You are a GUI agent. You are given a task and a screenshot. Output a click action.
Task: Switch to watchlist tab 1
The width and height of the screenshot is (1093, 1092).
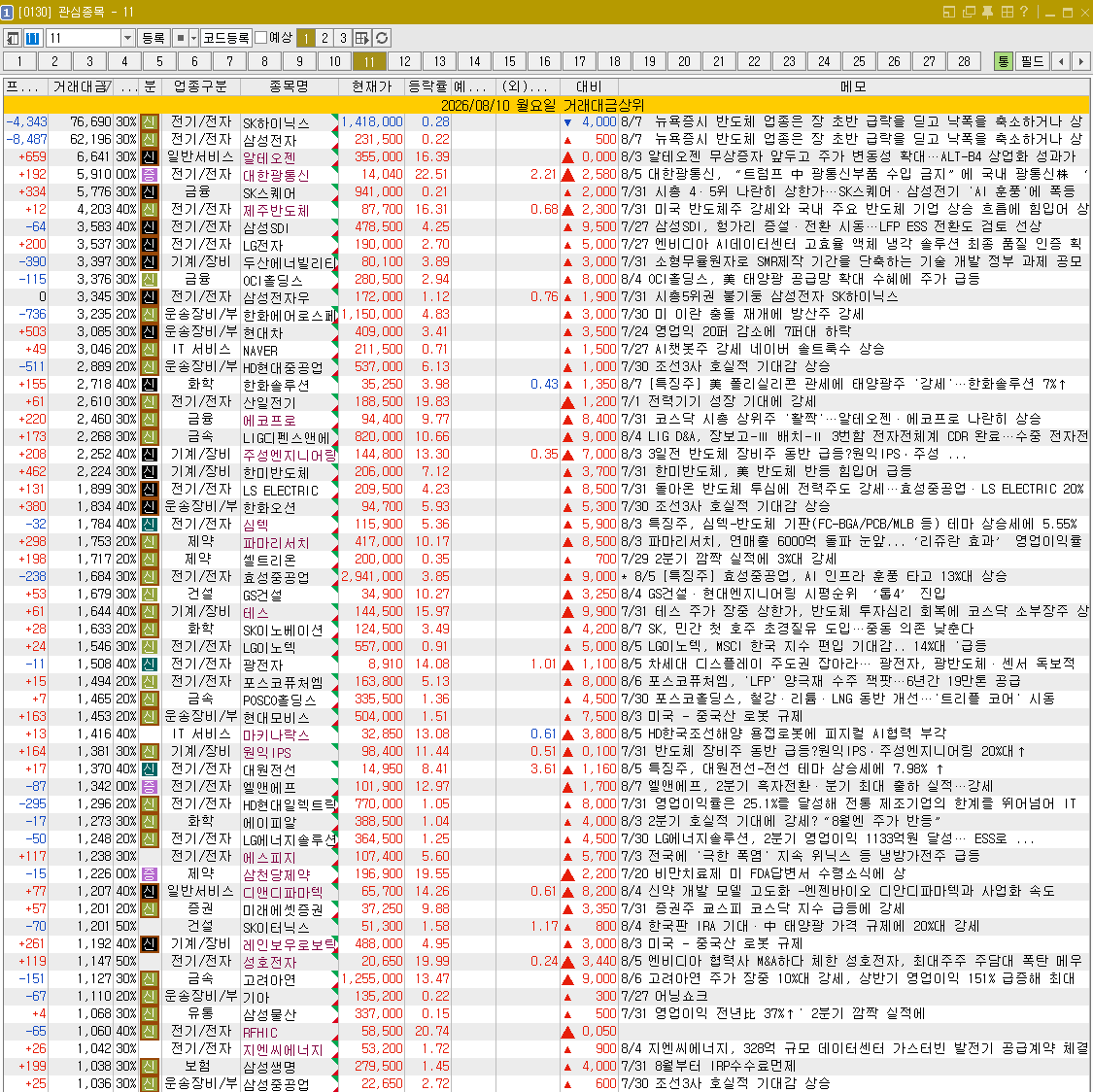pyautogui.click(x=20, y=61)
